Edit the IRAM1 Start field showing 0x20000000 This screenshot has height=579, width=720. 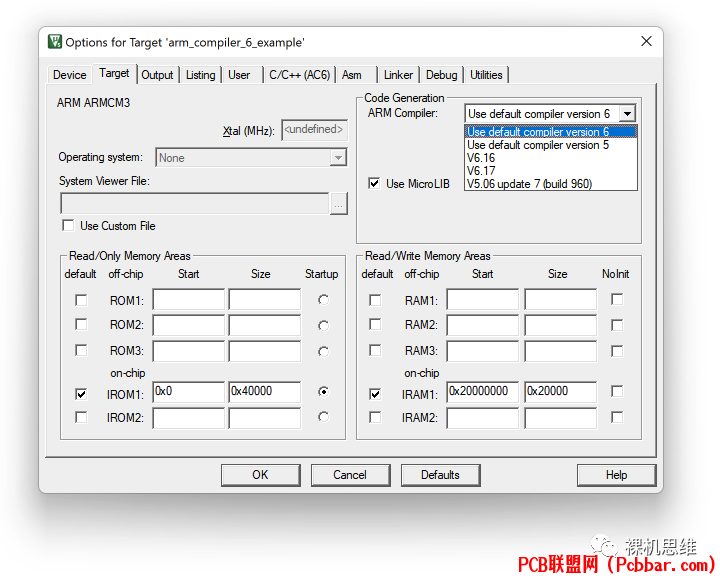pyautogui.click(x=483, y=392)
